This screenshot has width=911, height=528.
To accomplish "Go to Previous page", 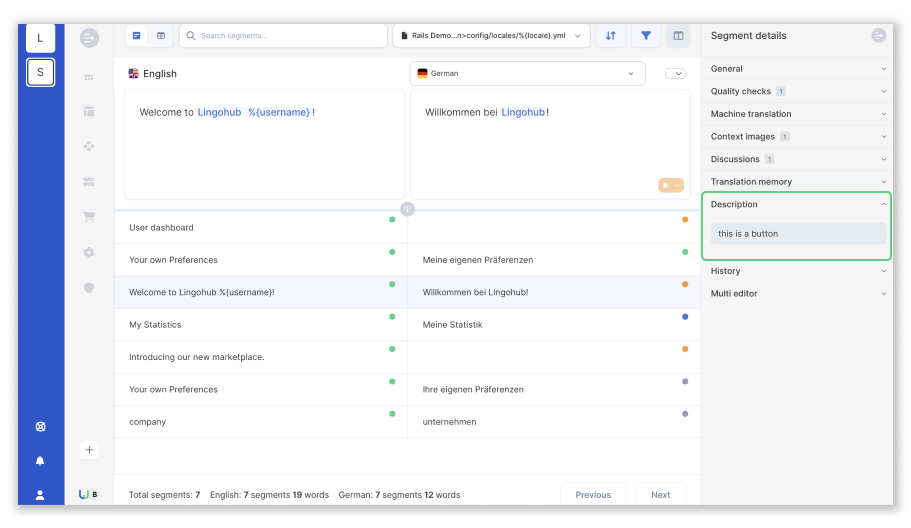I will coord(593,494).
